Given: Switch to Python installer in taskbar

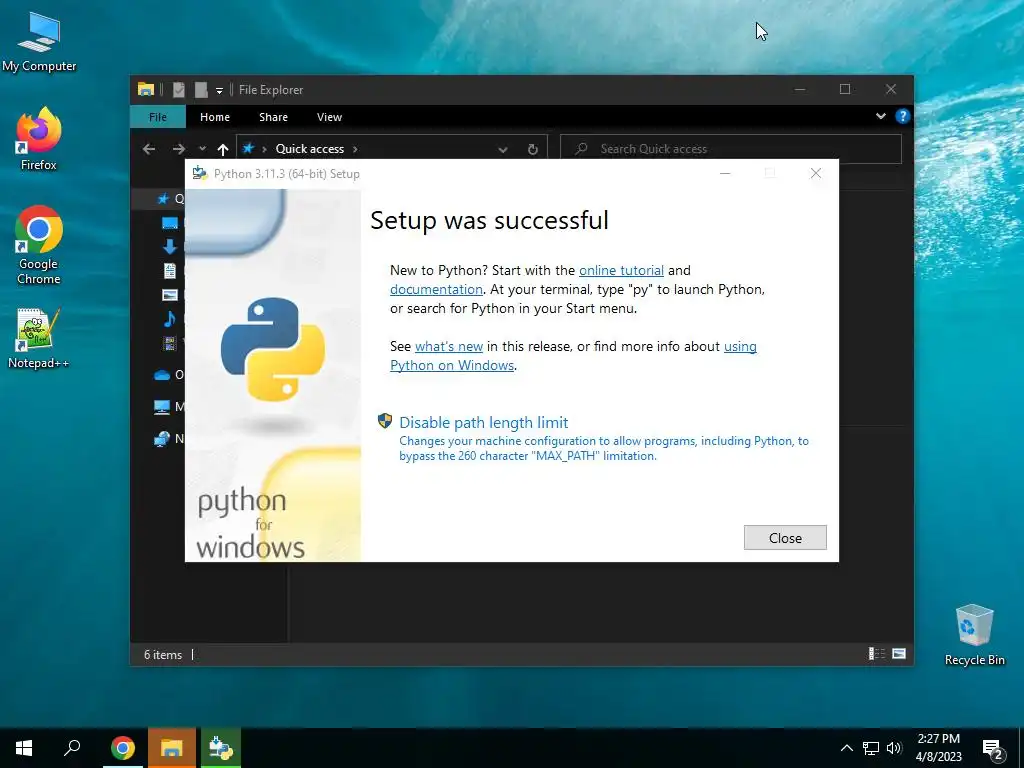Looking at the screenshot, I should [x=221, y=748].
